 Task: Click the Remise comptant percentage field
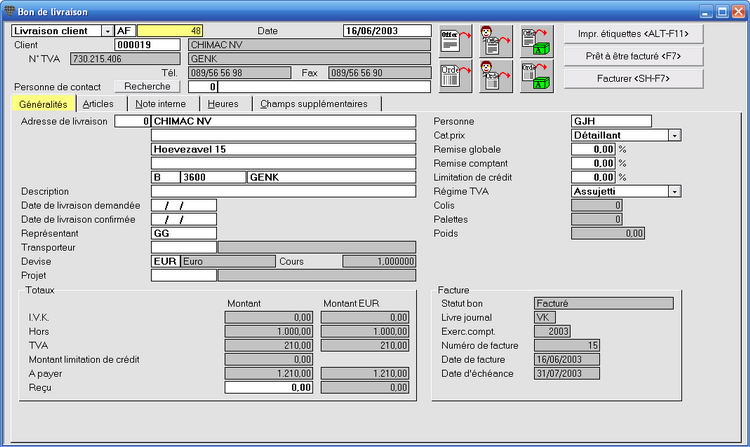593,164
